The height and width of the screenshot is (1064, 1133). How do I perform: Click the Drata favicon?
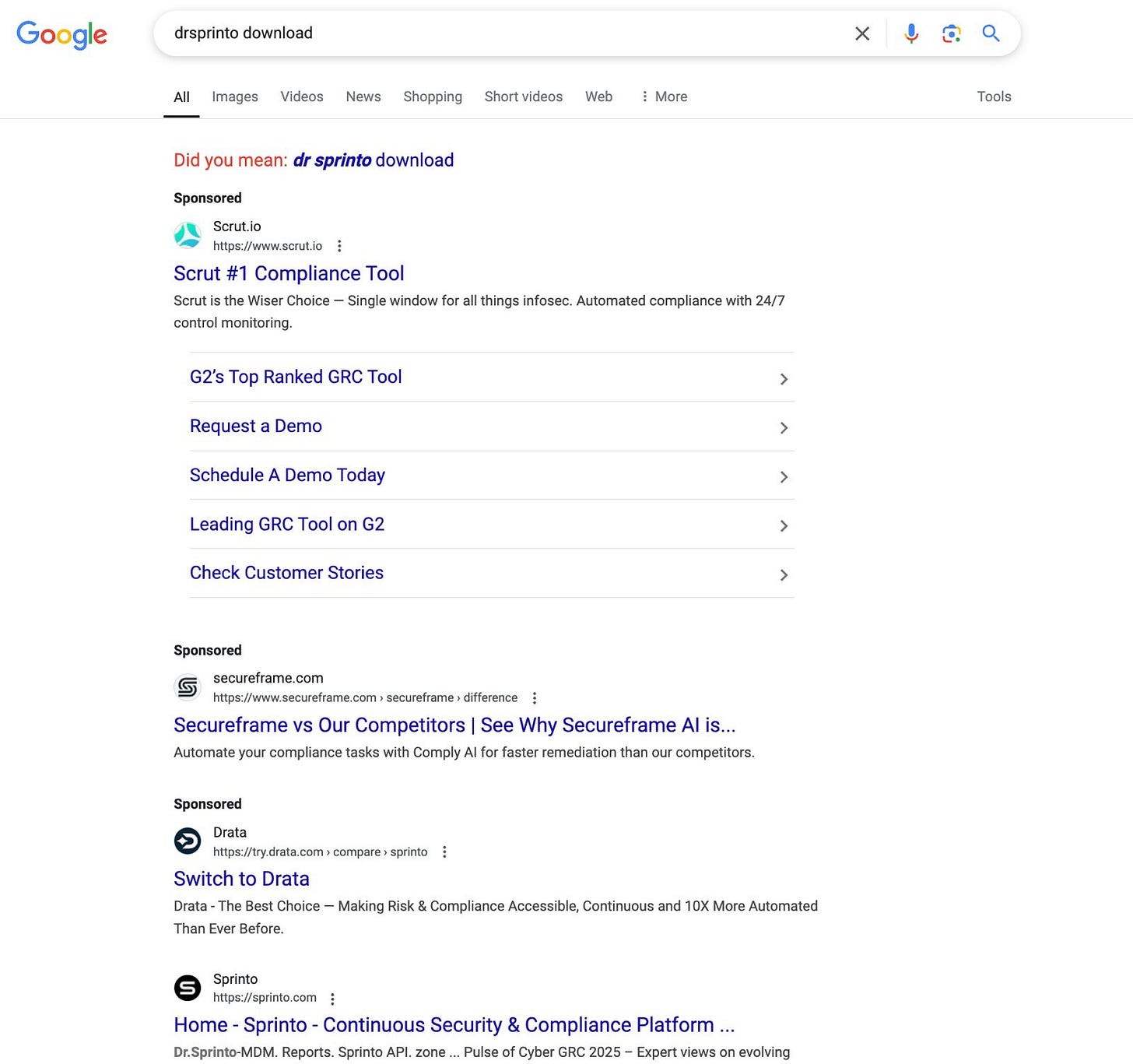pyautogui.click(x=188, y=841)
